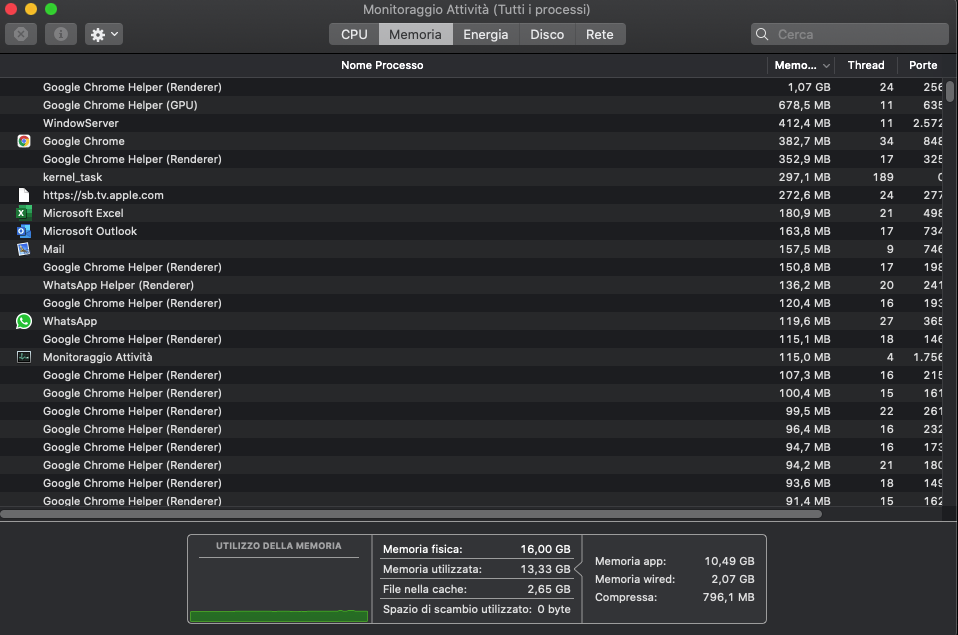Screen dimensions: 958x635
Task: Switch to the Disco tab
Action: (547, 34)
